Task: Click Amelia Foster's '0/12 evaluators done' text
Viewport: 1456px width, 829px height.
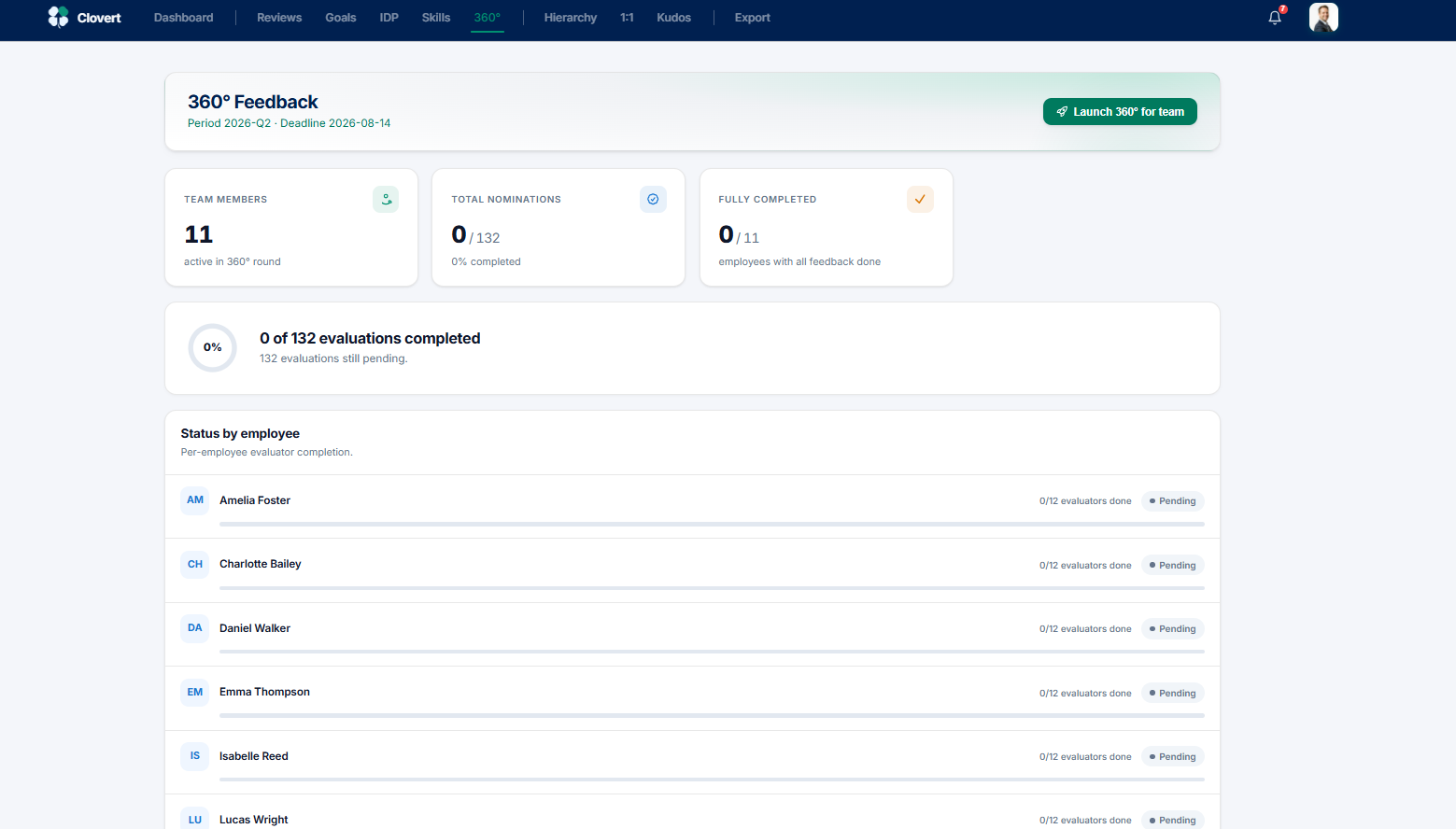Action: [x=1085, y=501]
